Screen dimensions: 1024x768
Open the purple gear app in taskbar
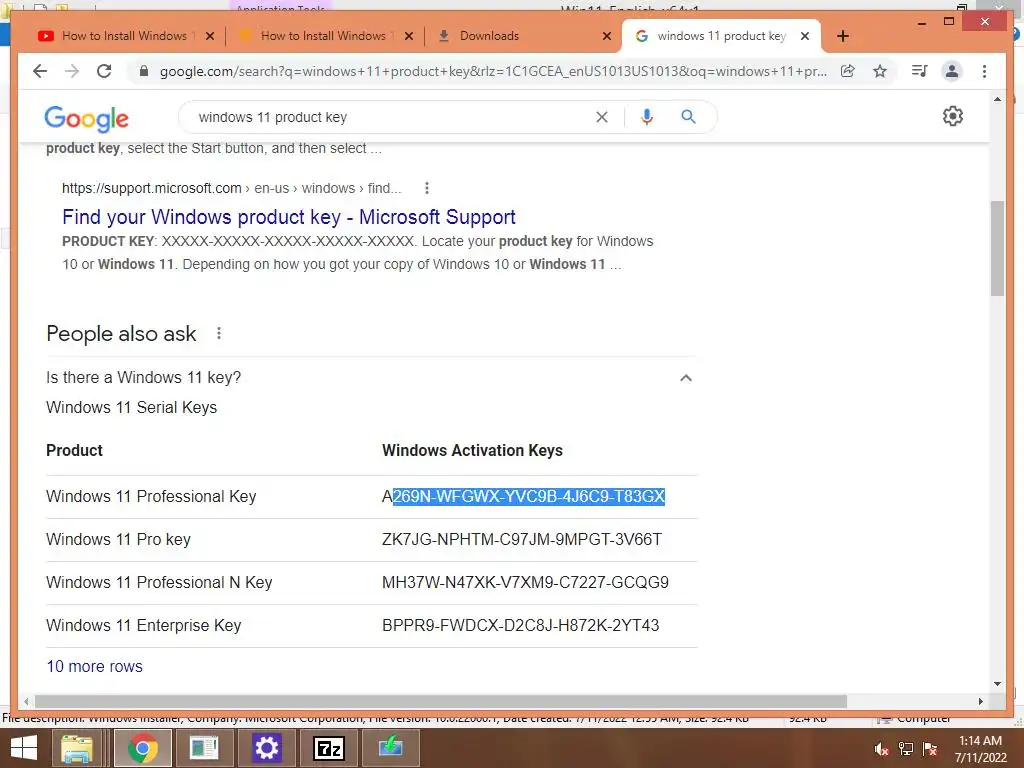click(266, 748)
